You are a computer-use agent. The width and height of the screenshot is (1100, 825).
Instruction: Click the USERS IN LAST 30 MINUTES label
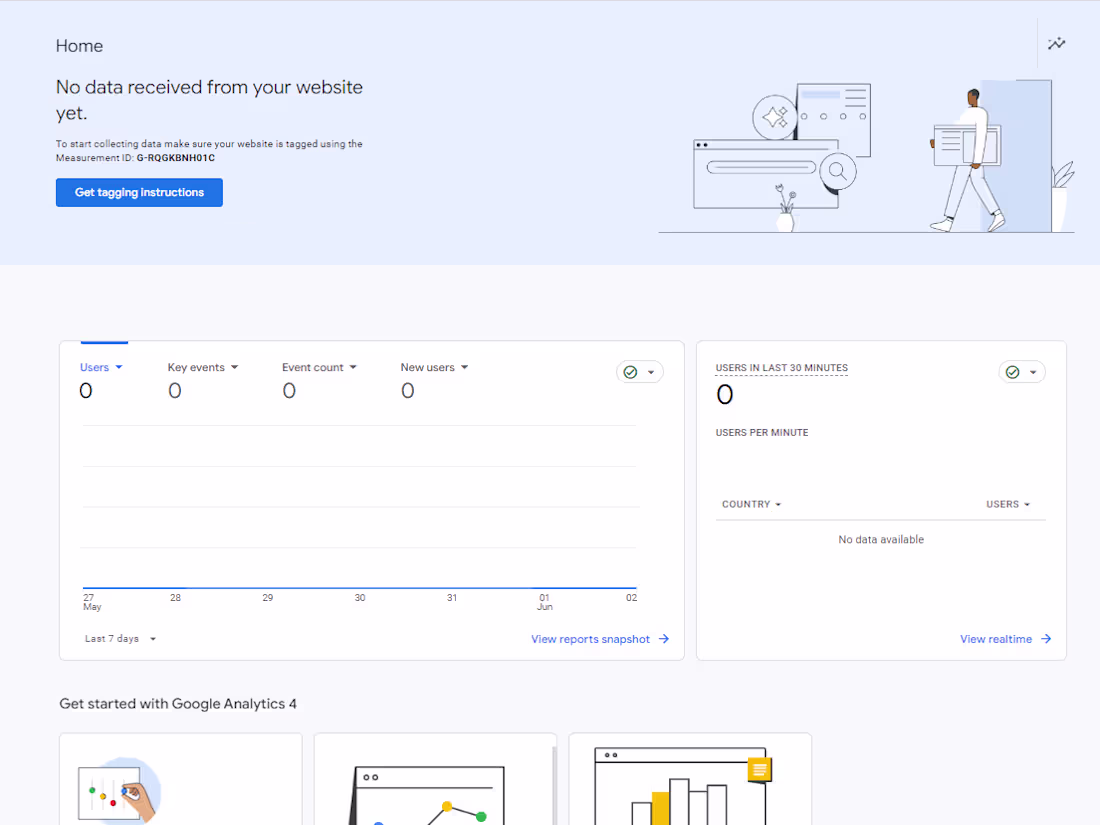782,368
